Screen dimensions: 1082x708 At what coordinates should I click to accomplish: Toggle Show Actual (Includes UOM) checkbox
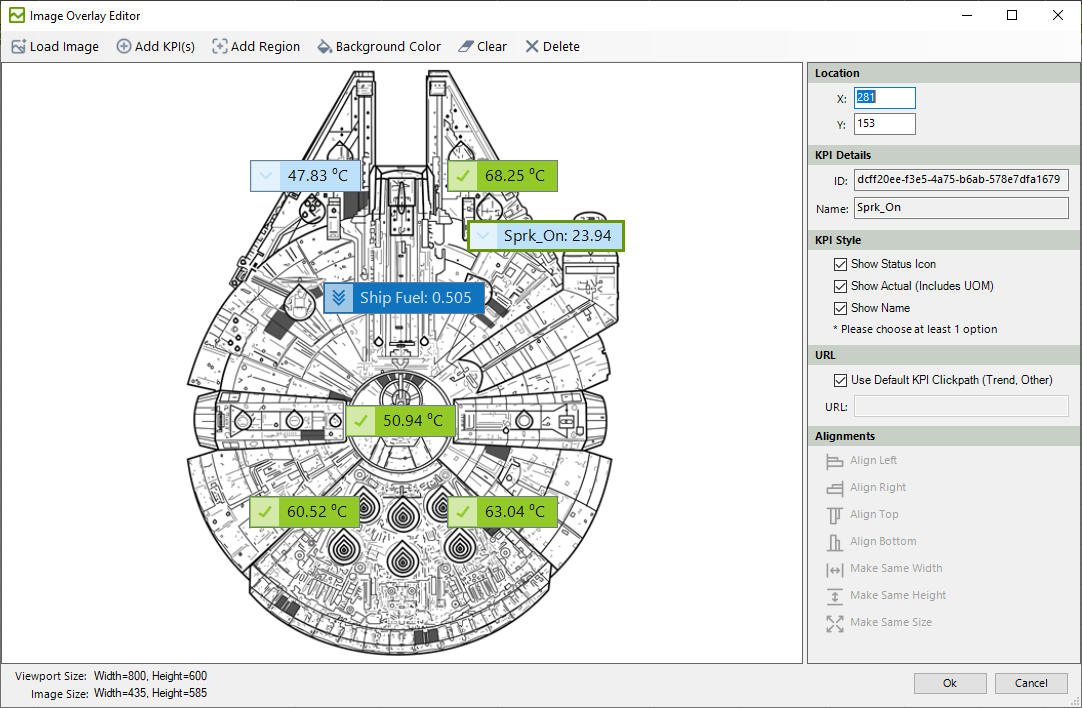pos(840,286)
